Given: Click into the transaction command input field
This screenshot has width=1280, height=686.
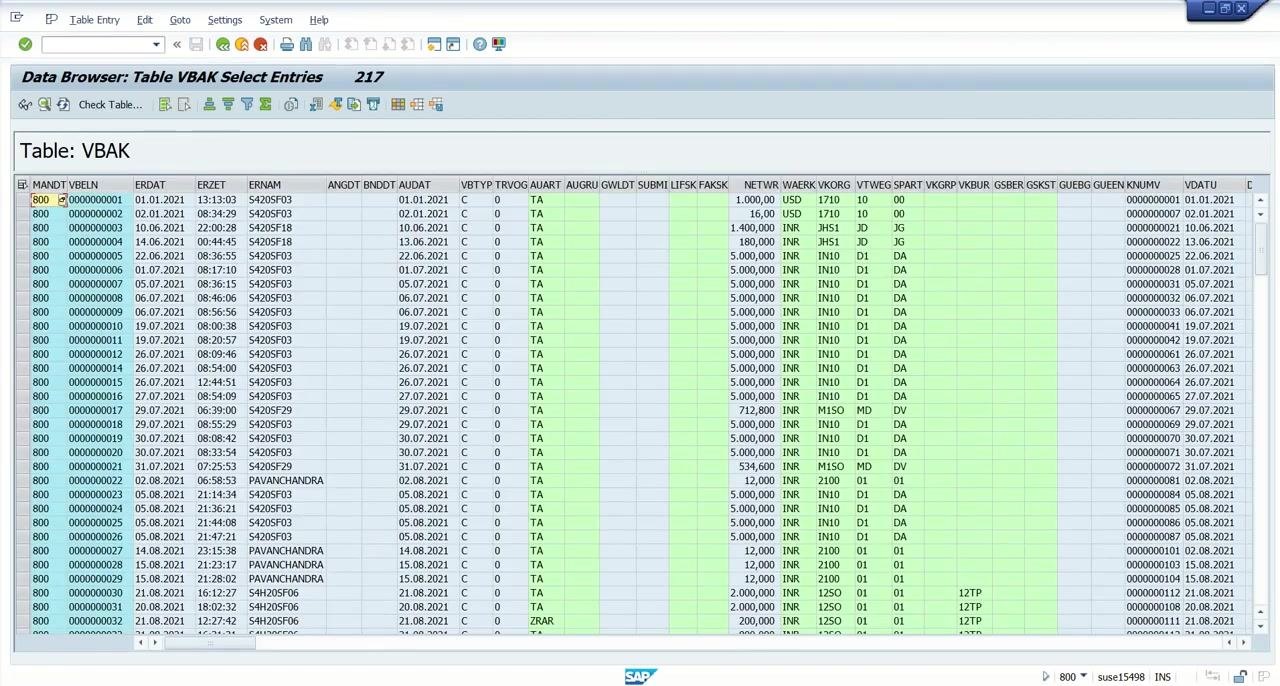Looking at the screenshot, I should pos(96,44).
